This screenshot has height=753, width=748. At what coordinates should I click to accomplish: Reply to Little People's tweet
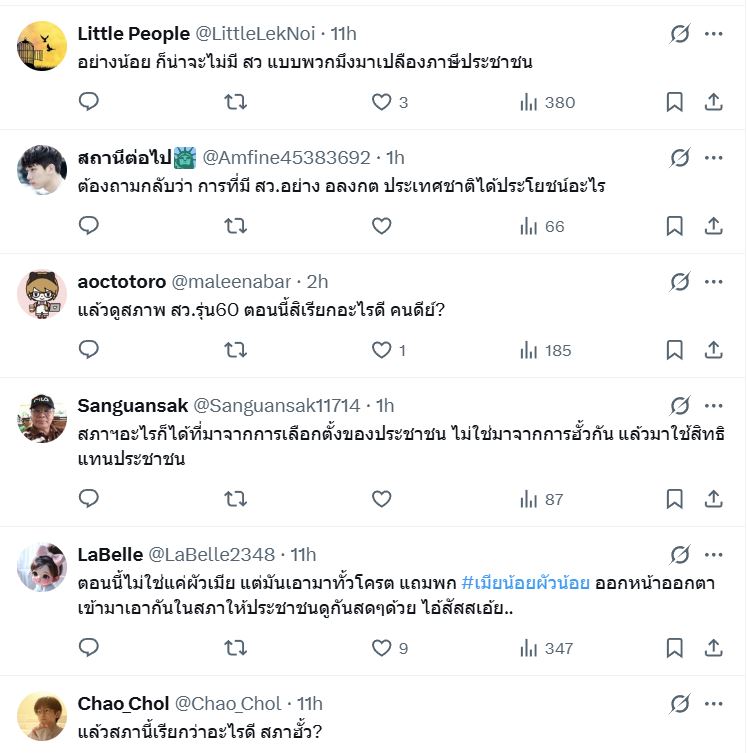89,102
